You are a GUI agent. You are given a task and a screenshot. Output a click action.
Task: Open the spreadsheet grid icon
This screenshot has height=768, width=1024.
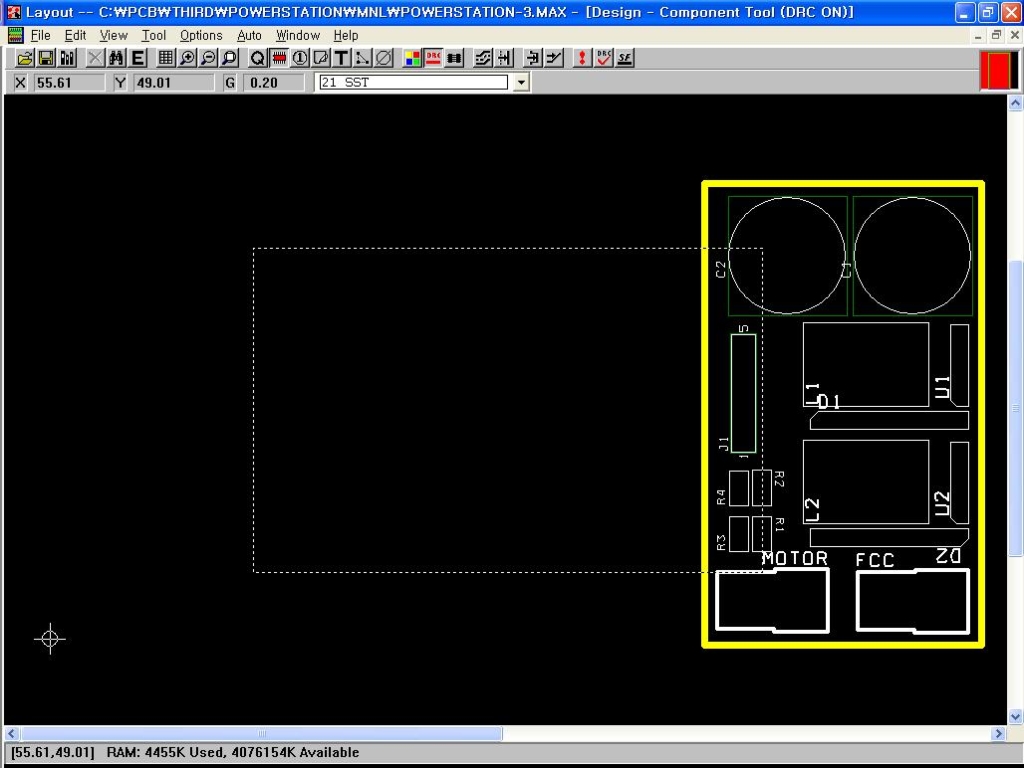coord(166,58)
